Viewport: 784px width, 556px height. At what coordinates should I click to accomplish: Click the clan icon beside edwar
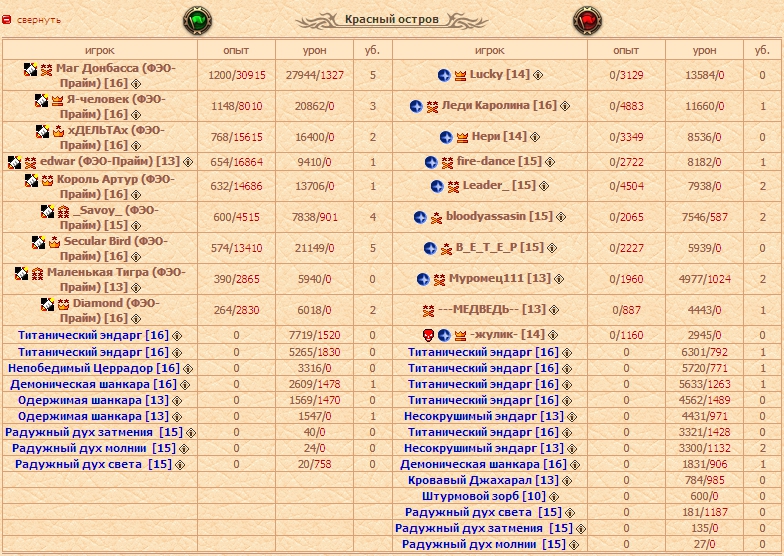(14, 162)
